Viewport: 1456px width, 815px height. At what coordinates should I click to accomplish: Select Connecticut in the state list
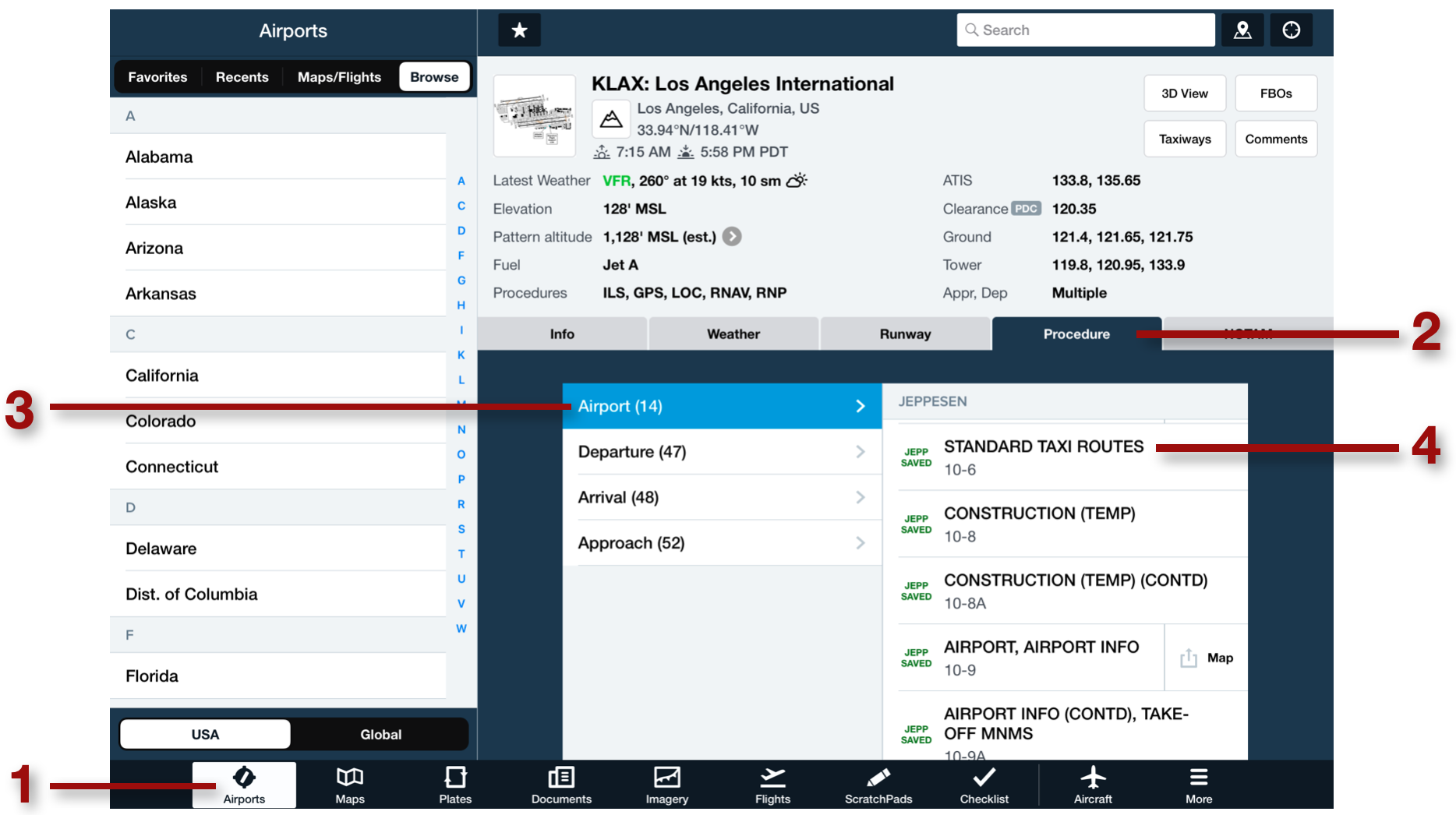pos(277,467)
